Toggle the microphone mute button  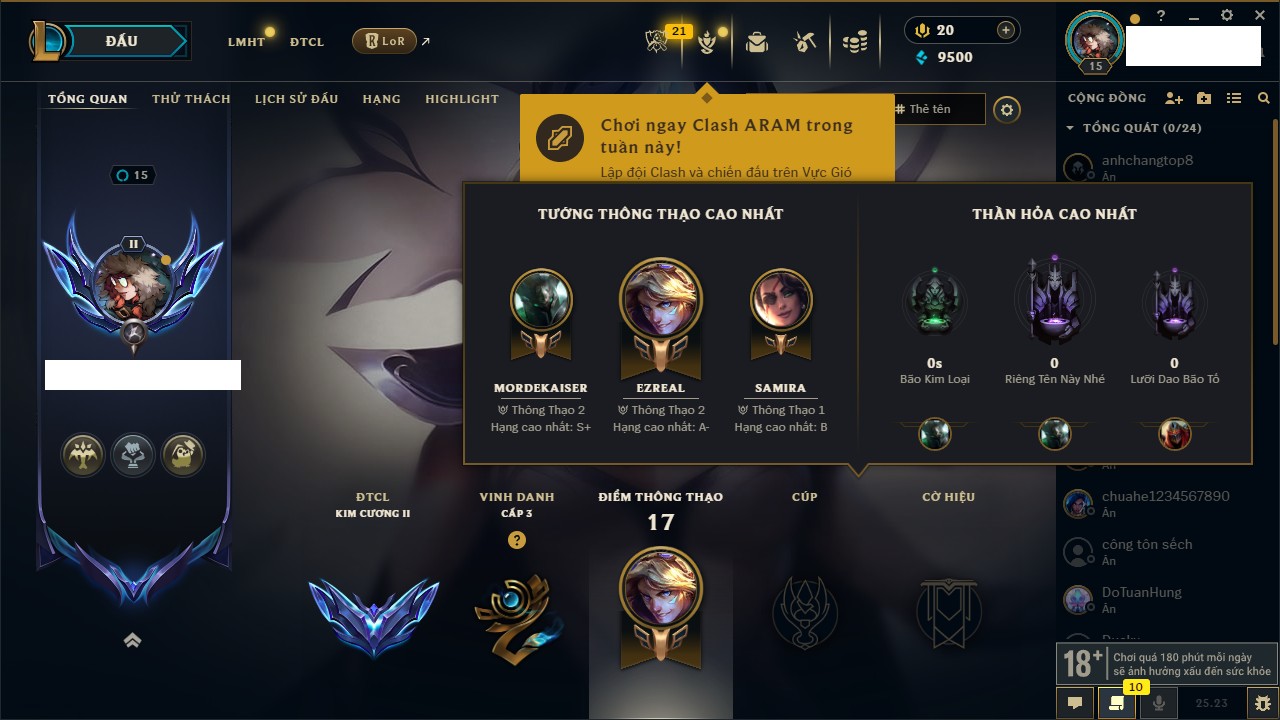(1159, 703)
